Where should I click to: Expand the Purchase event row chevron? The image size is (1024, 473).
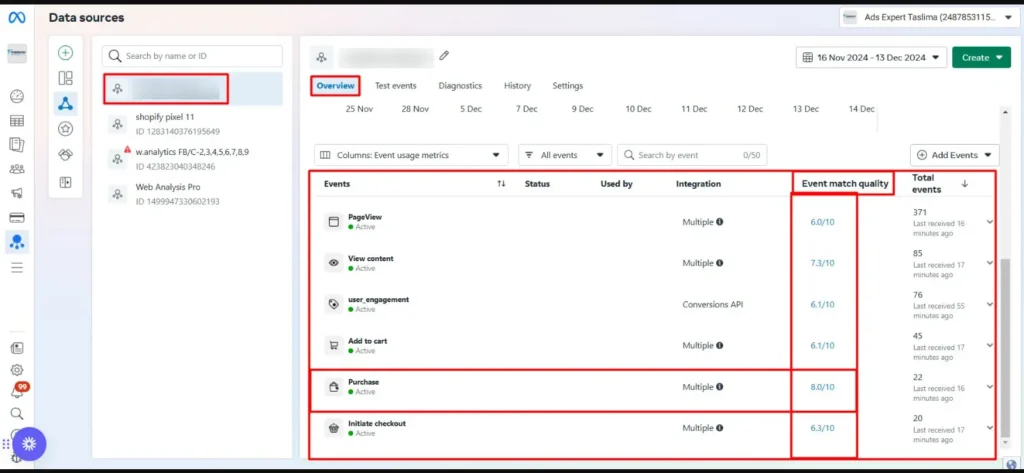pyautogui.click(x=989, y=387)
